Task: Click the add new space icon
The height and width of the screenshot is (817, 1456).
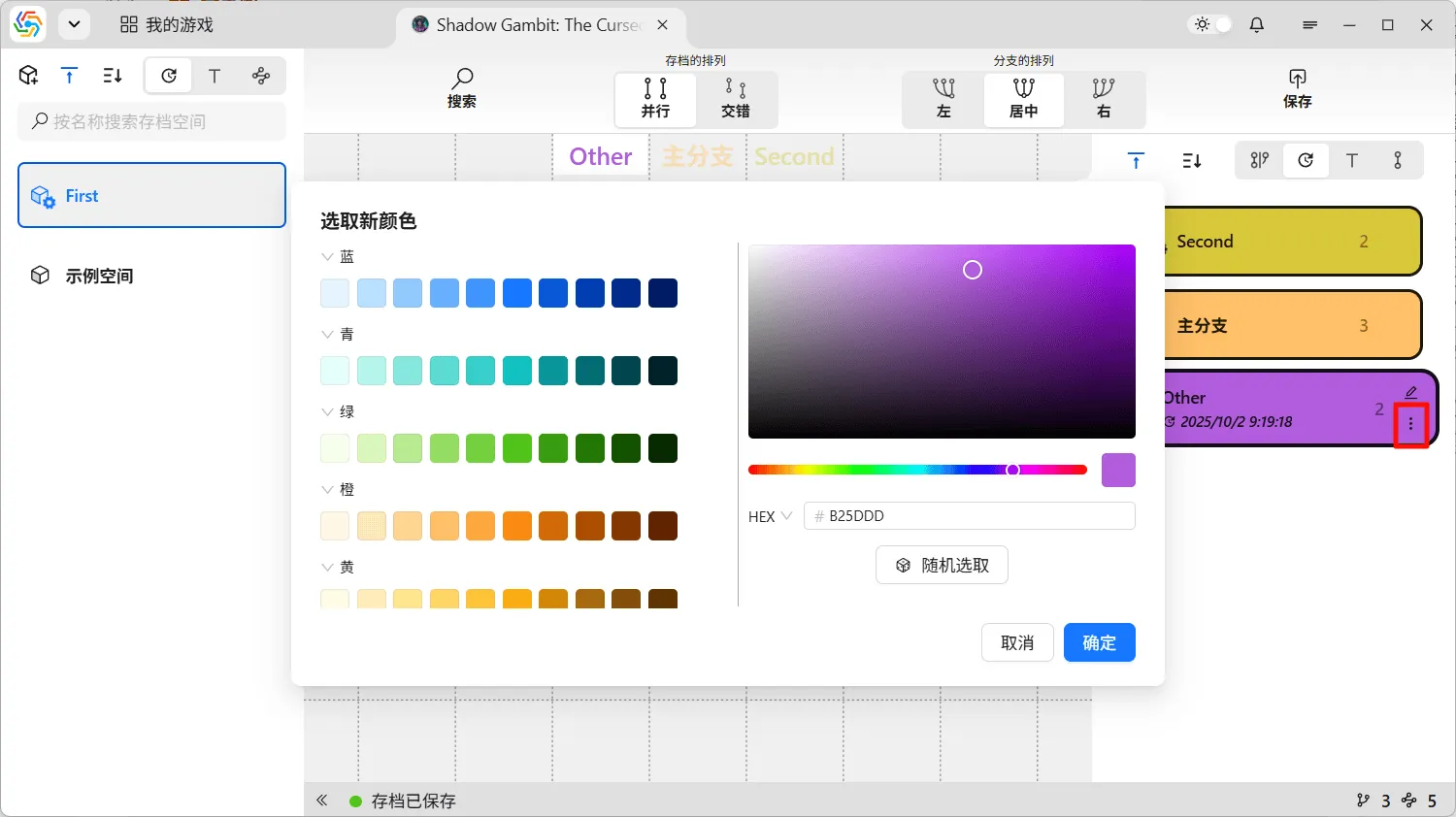Action: 29,76
